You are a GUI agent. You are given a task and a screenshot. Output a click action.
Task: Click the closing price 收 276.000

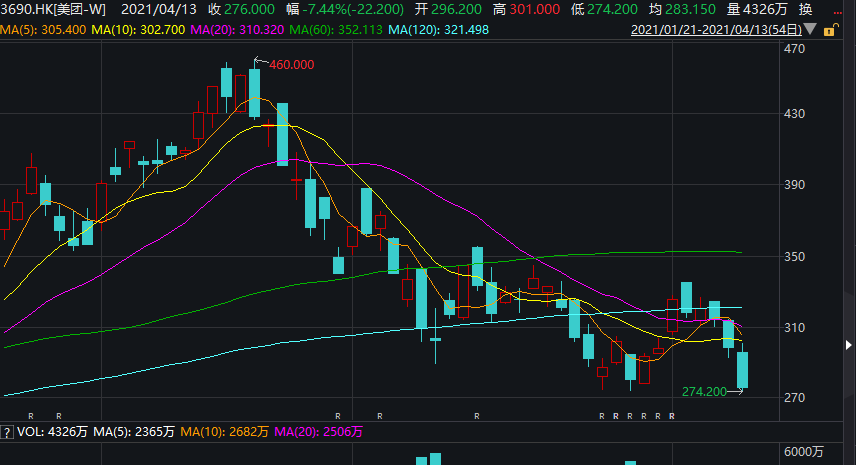pos(241,9)
